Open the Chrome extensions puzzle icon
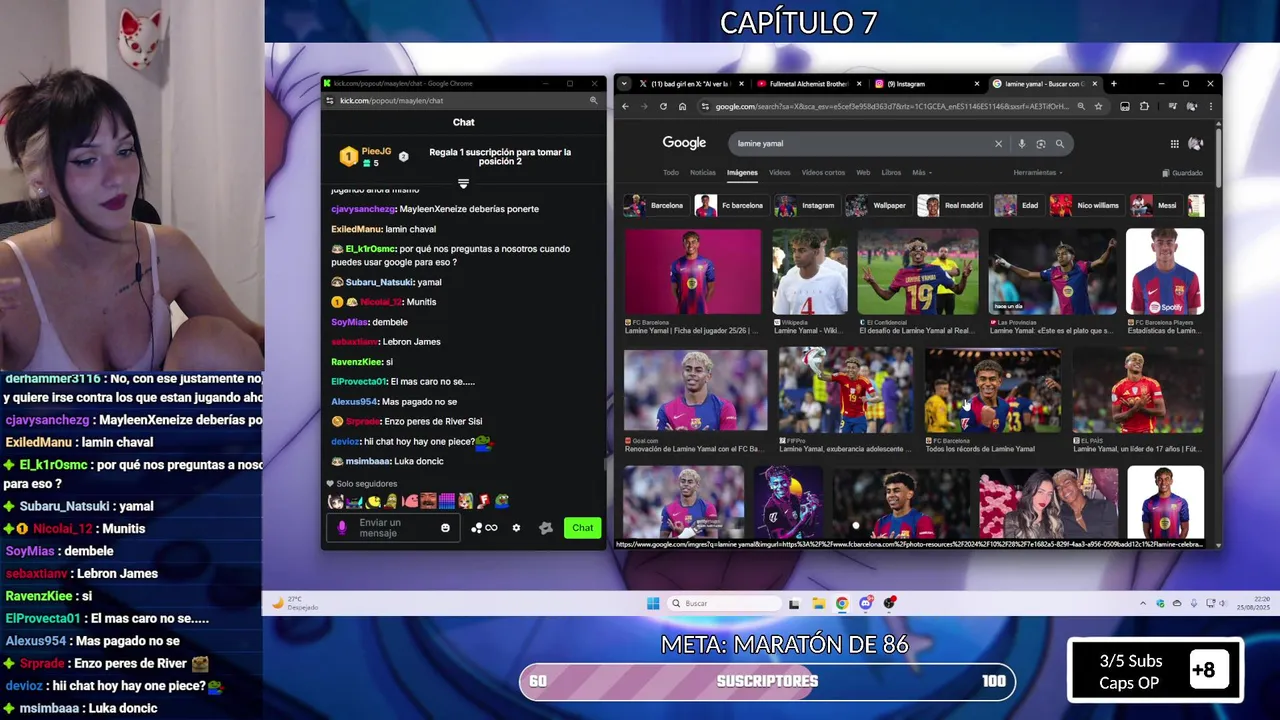1280x720 pixels. point(1144,106)
